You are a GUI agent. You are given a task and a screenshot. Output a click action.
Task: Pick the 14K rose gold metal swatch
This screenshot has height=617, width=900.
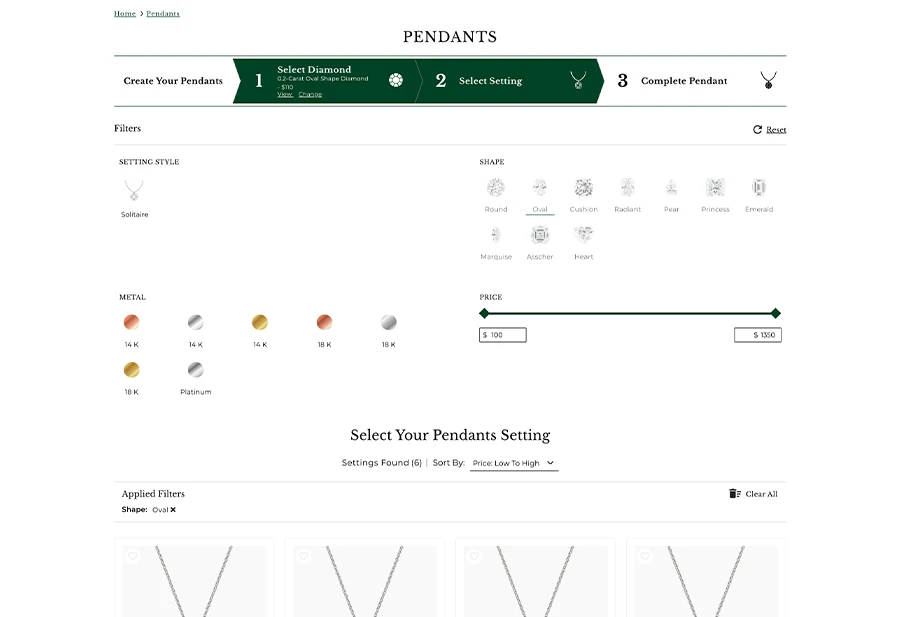(x=131, y=322)
